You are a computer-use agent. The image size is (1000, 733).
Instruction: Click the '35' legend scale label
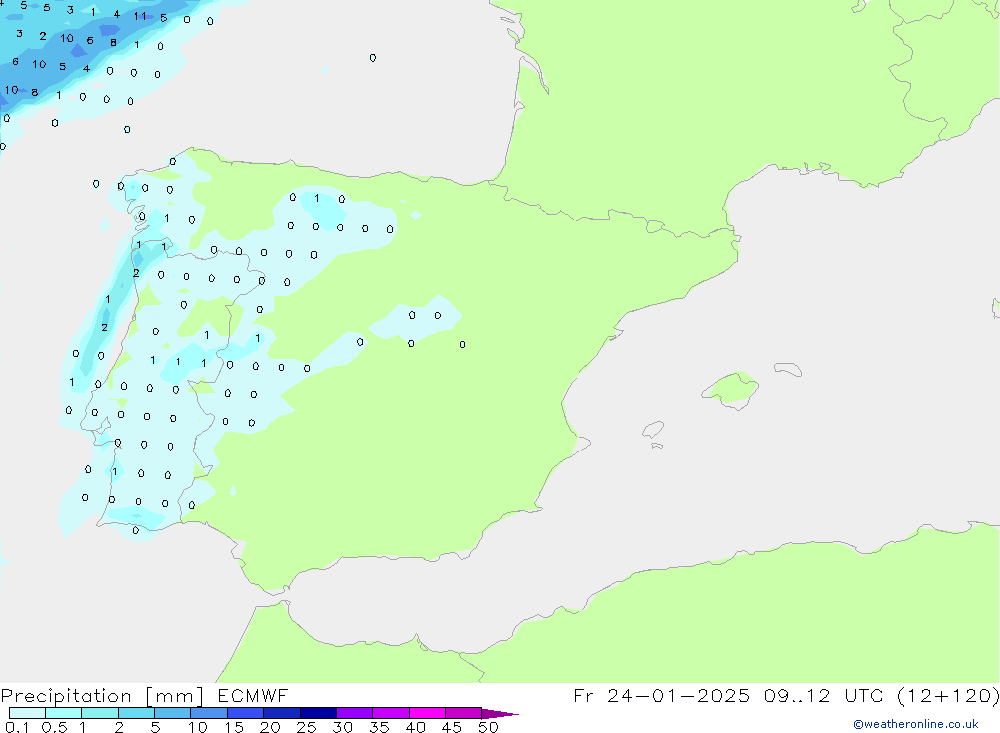tap(379, 727)
